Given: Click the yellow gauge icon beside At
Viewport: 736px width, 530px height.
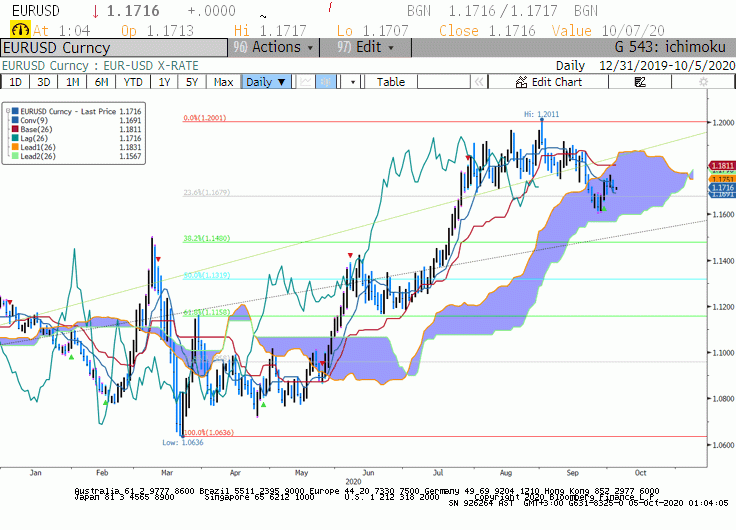Looking at the screenshot, I should 20,30.
